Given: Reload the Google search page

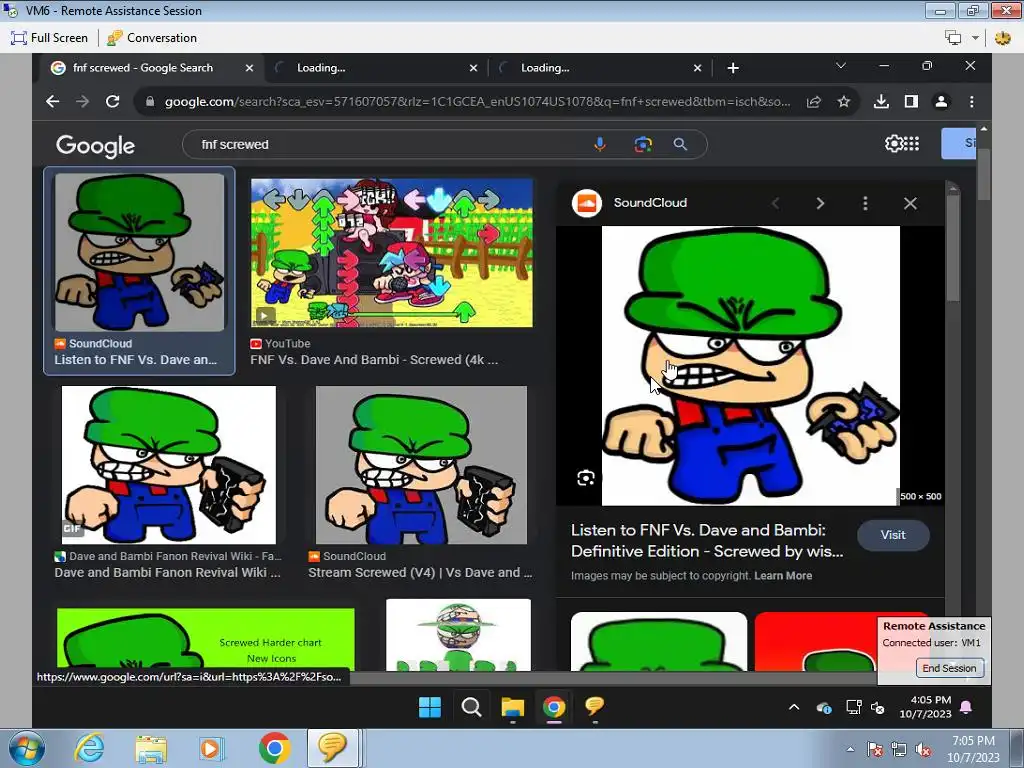Looking at the screenshot, I should tap(112, 101).
